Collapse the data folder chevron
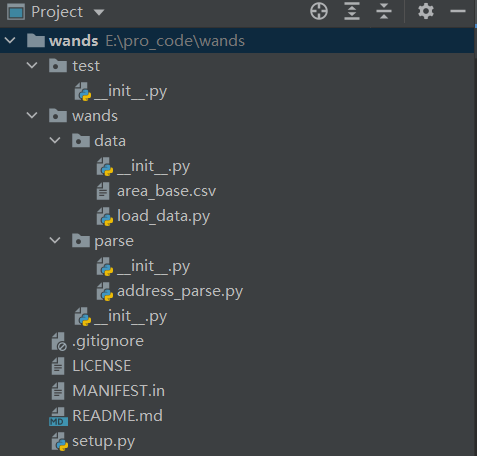The width and height of the screenshot is (477, 456). tap(55, 140)
